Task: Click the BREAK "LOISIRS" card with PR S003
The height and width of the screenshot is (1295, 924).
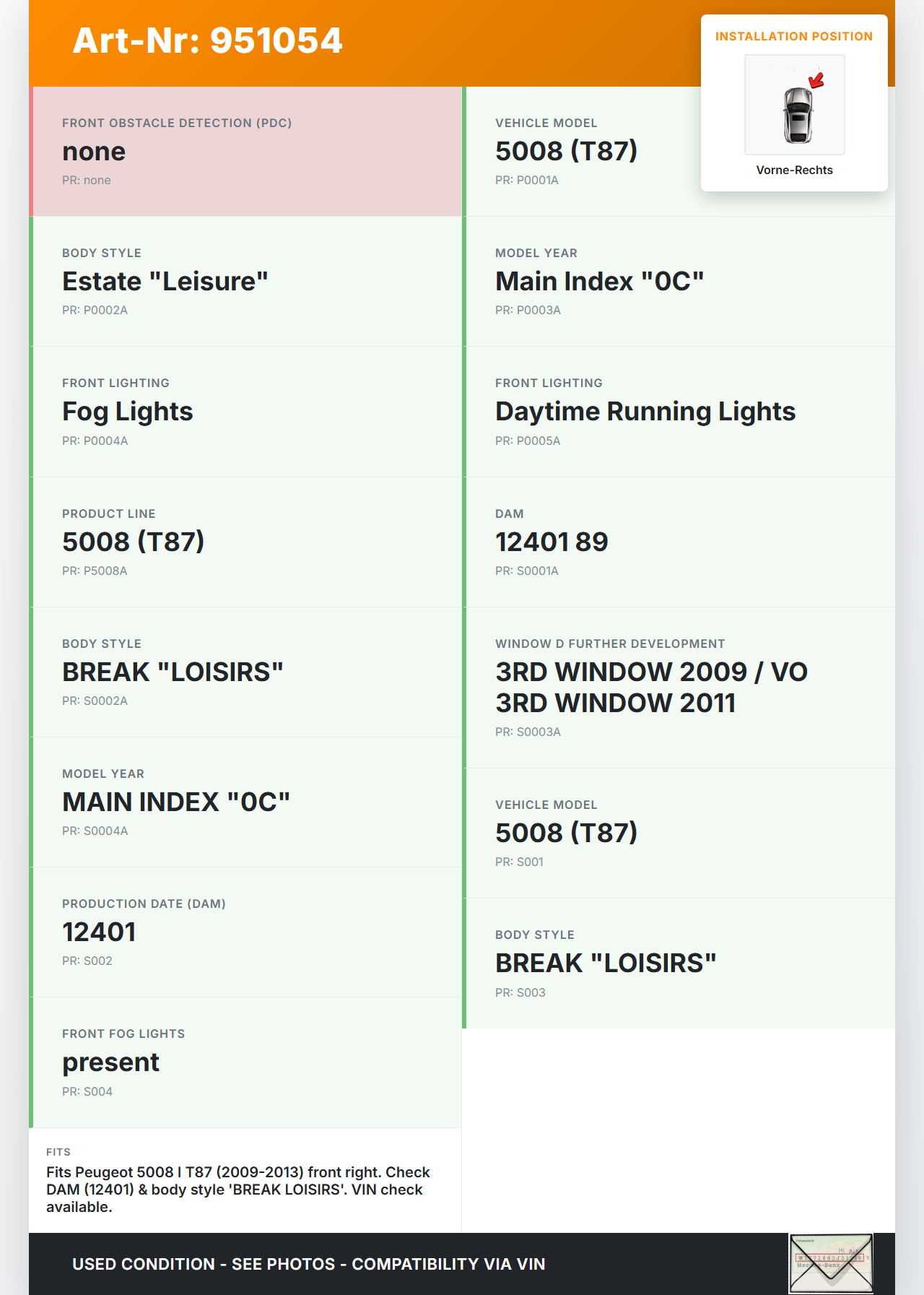Action: tap(679, 963)
